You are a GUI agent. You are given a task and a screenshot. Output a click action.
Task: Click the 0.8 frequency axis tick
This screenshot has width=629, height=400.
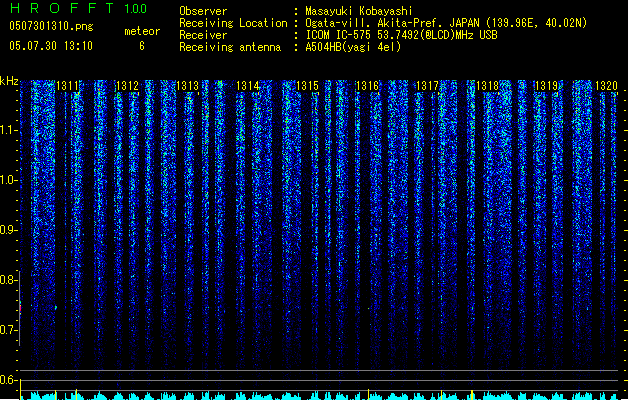pos(8,280)
